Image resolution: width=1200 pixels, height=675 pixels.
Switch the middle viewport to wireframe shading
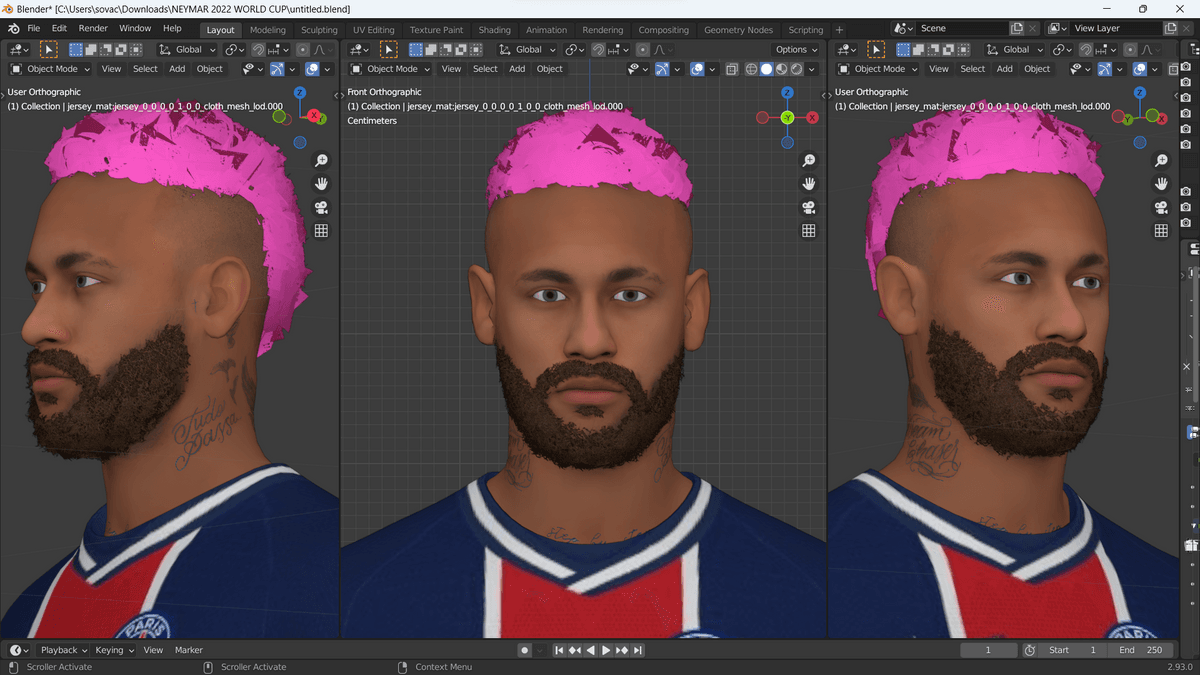750,69
